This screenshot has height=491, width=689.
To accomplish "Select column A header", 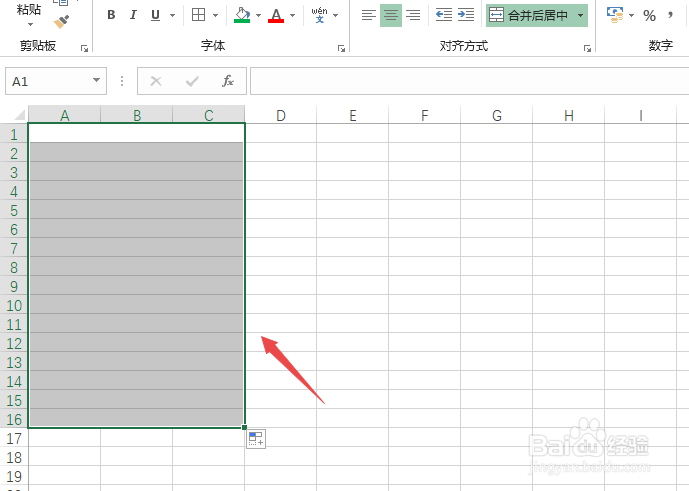I will click(65, 115).
